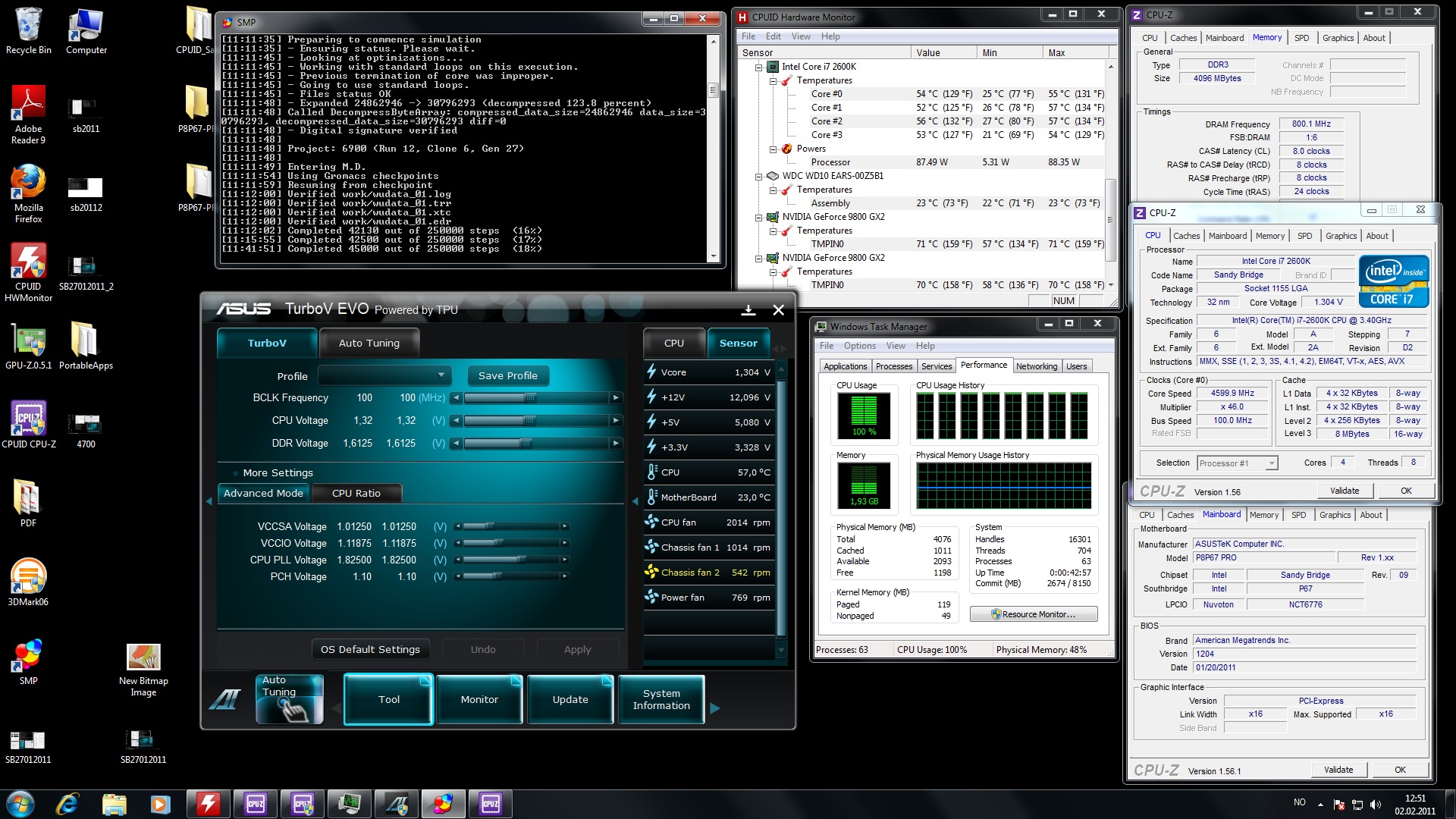Image resolution: width=1456 pixels, height=819 pixels.
Task: Click Validate in CPU-Z version 1.56
Action: pos(1344,491)
